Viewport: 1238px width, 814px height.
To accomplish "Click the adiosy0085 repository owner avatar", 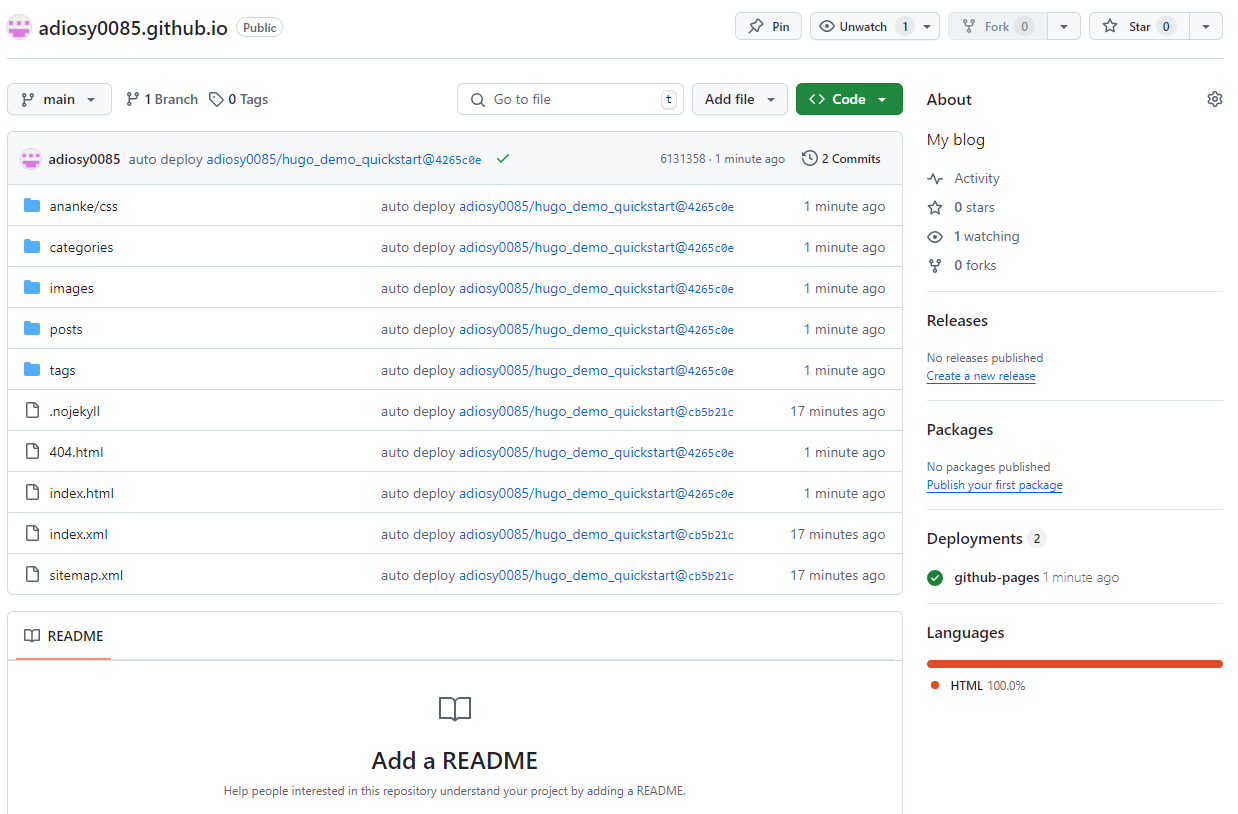I will tap(19, 27).
